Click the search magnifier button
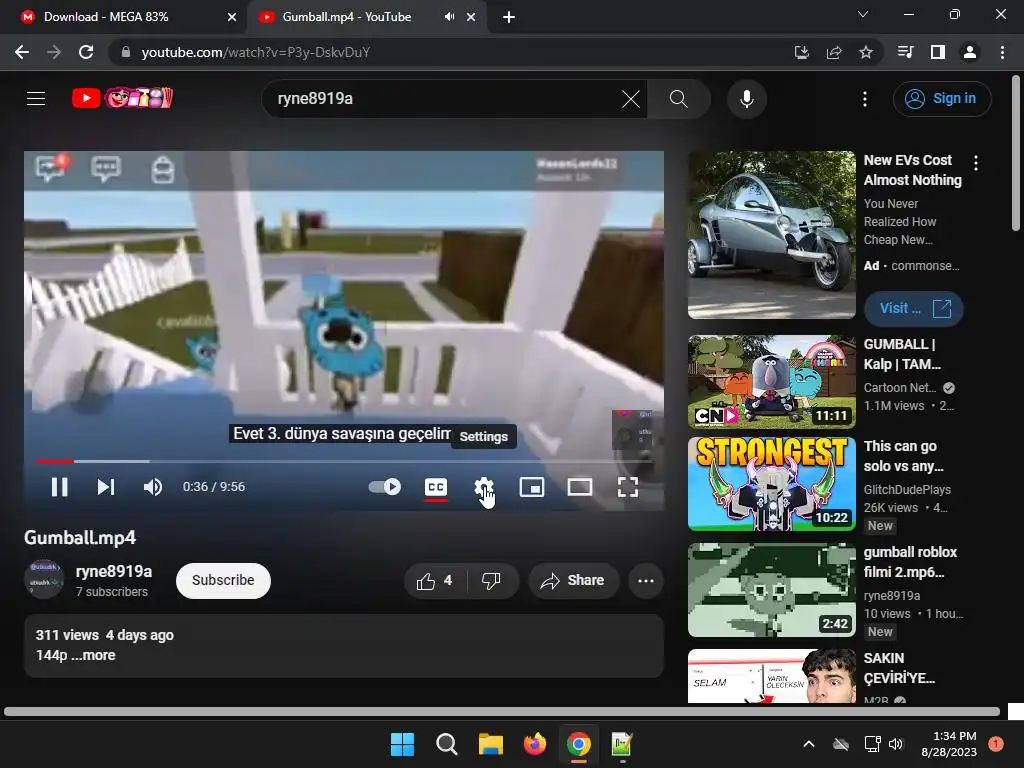 (679, 99)
